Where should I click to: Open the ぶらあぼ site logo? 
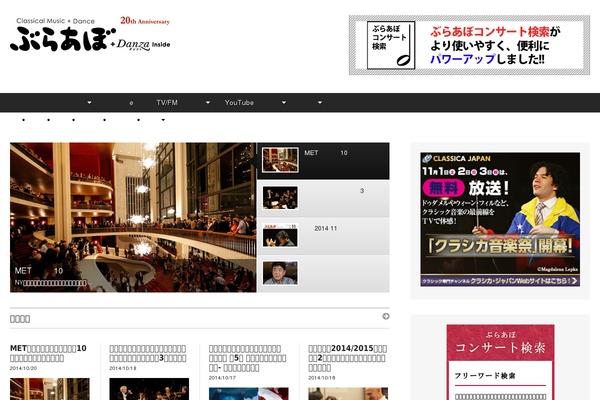(90, 34)
